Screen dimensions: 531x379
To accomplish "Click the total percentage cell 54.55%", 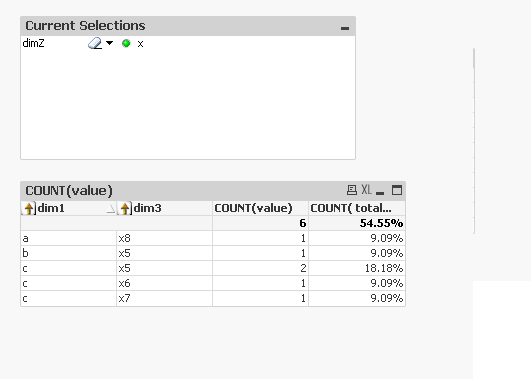I will point(357,223).
